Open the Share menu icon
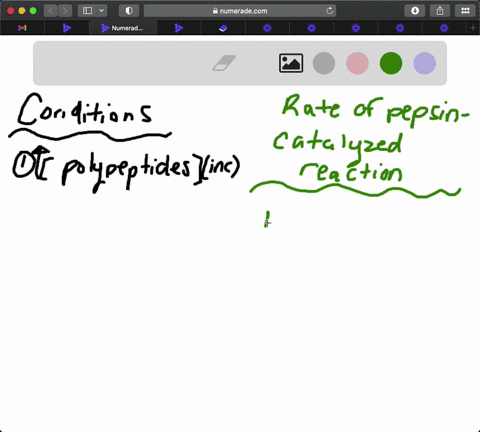 [440, 11]
